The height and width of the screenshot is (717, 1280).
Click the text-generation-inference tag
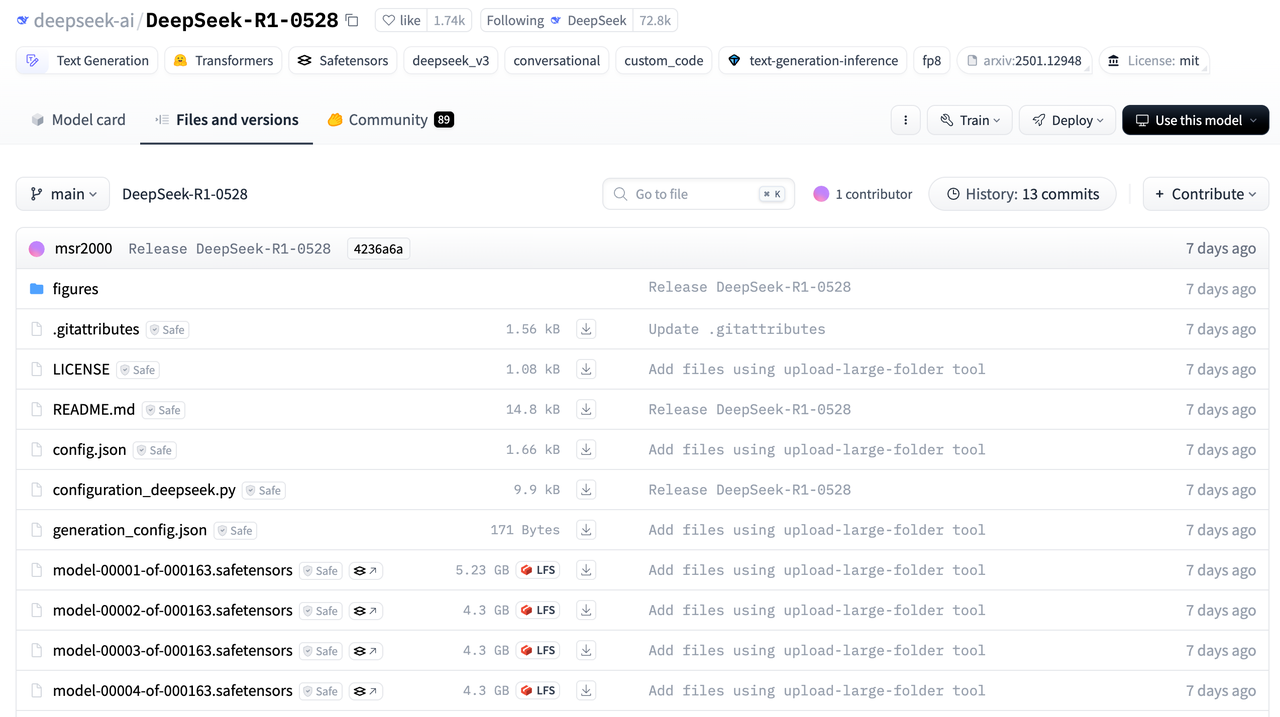(813, 61)
